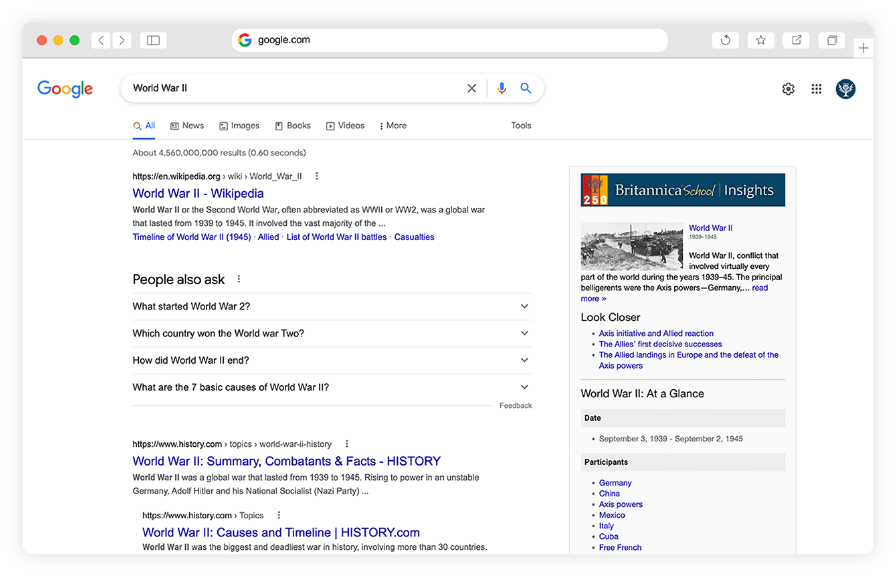Switch to the Books tab

pos(293,126)
